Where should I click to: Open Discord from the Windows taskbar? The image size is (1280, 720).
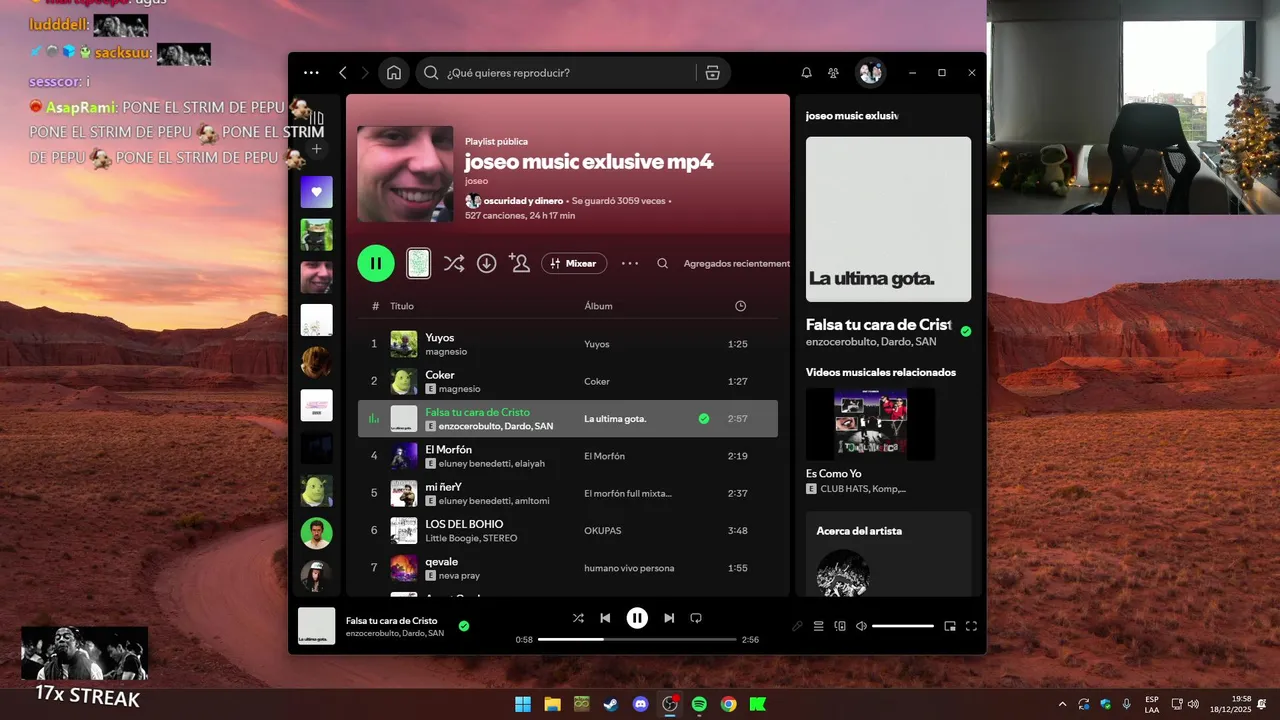(x=641, y=704)
